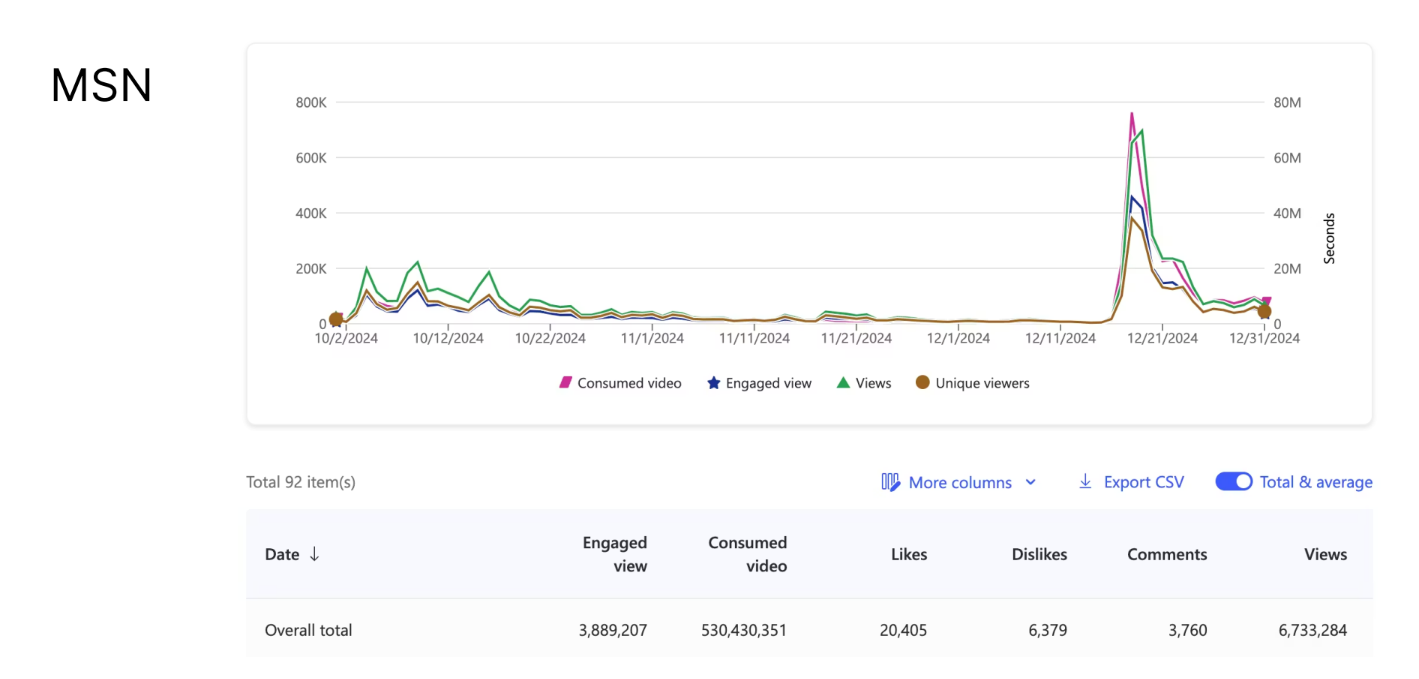This screenshot has height=679, width=1419.
Task: Click the MSN heading text
Action: click(x=101, y=86)
